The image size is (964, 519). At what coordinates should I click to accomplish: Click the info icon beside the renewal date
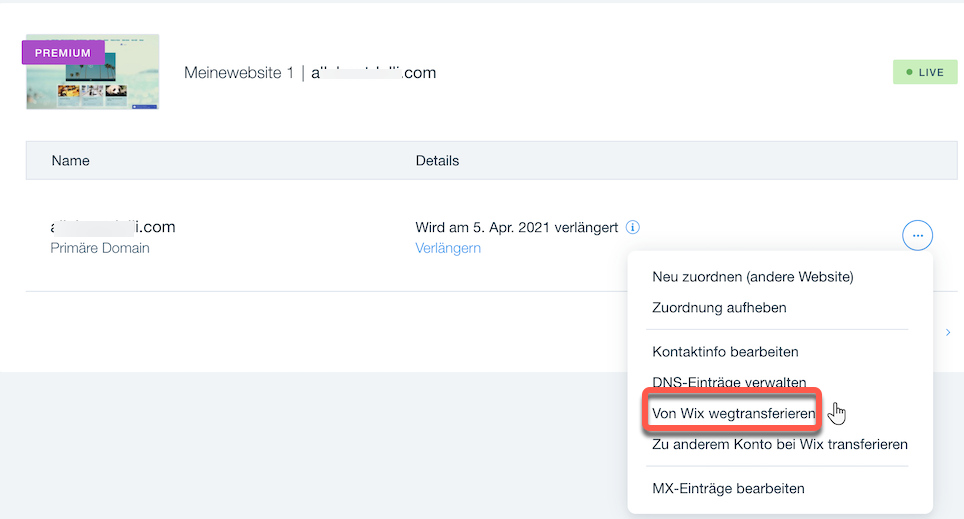(633, 227)
